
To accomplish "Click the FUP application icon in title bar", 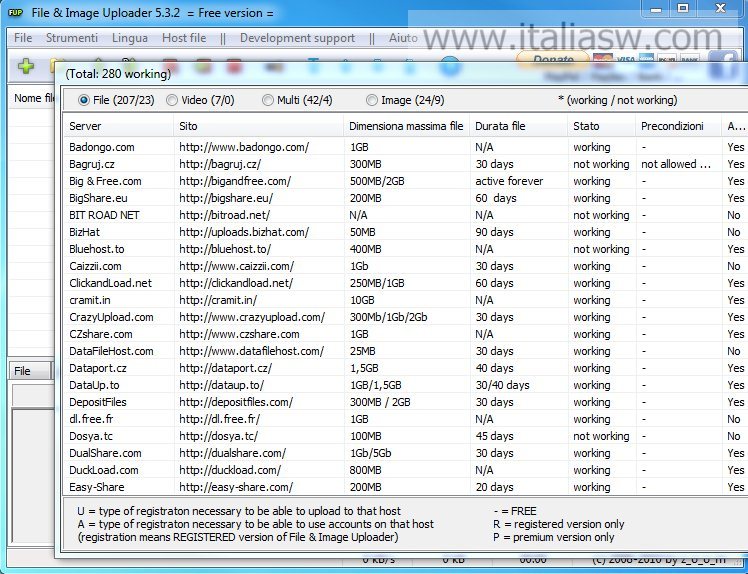I will (x=15, y=13).
